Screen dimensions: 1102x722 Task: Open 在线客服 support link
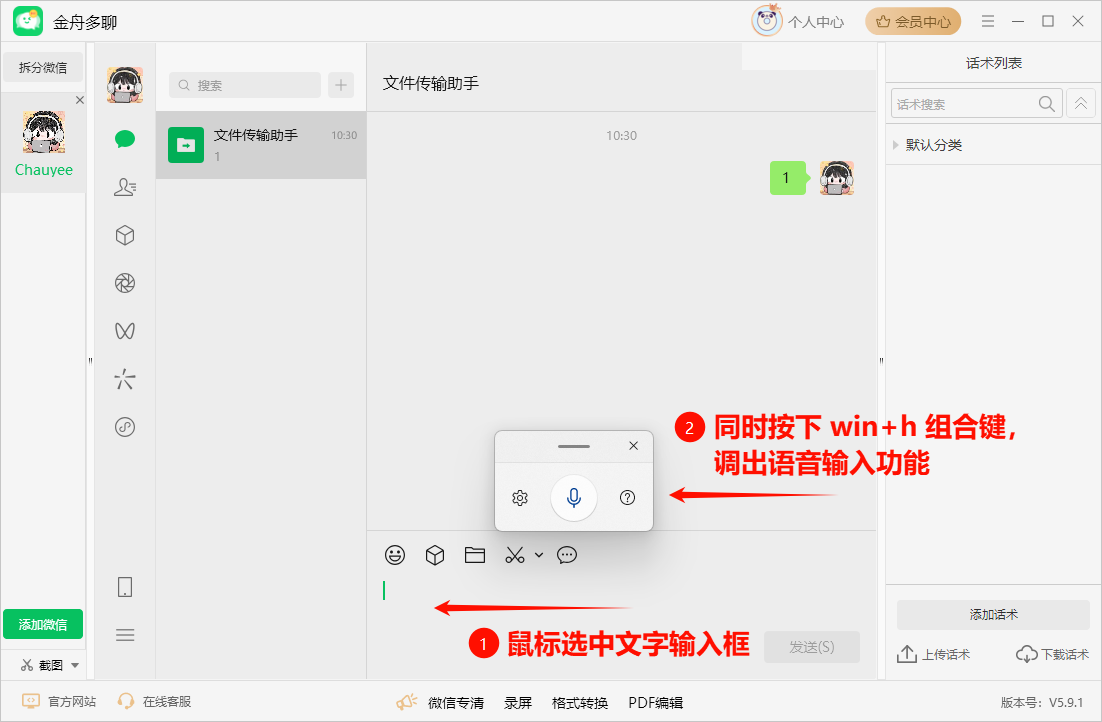coord(155,702)
